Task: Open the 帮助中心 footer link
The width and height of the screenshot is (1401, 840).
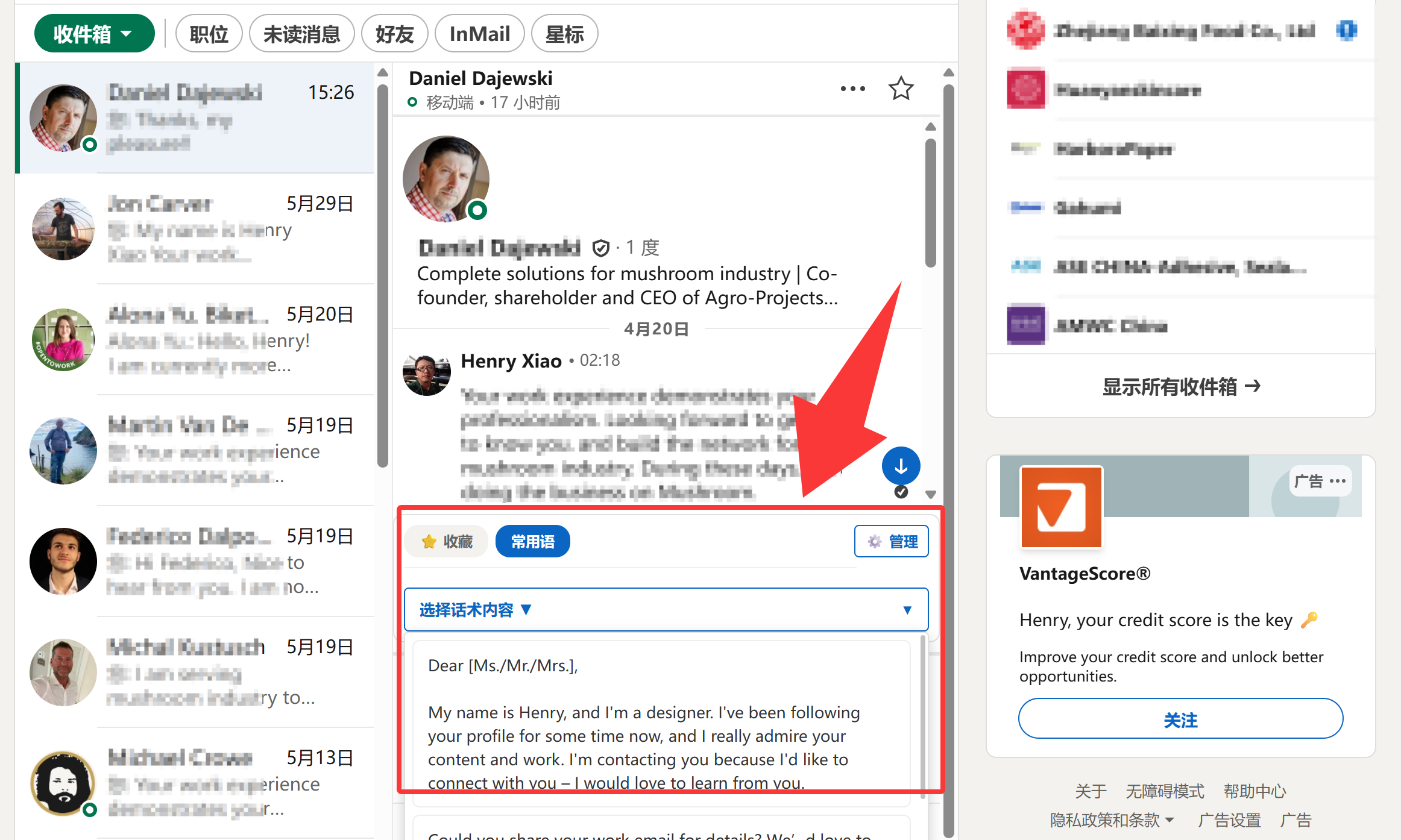Action: [x=1255, y=791]
